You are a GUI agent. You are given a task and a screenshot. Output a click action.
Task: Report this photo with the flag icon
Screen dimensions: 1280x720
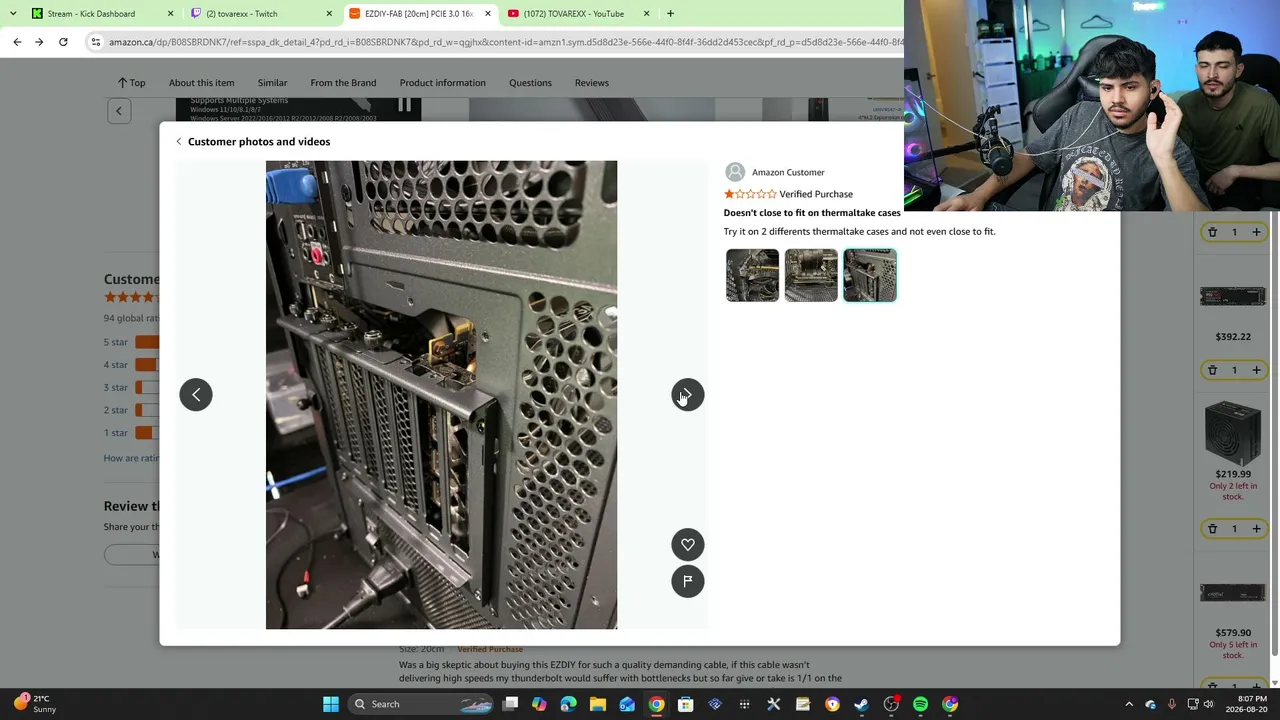(688, 581)
